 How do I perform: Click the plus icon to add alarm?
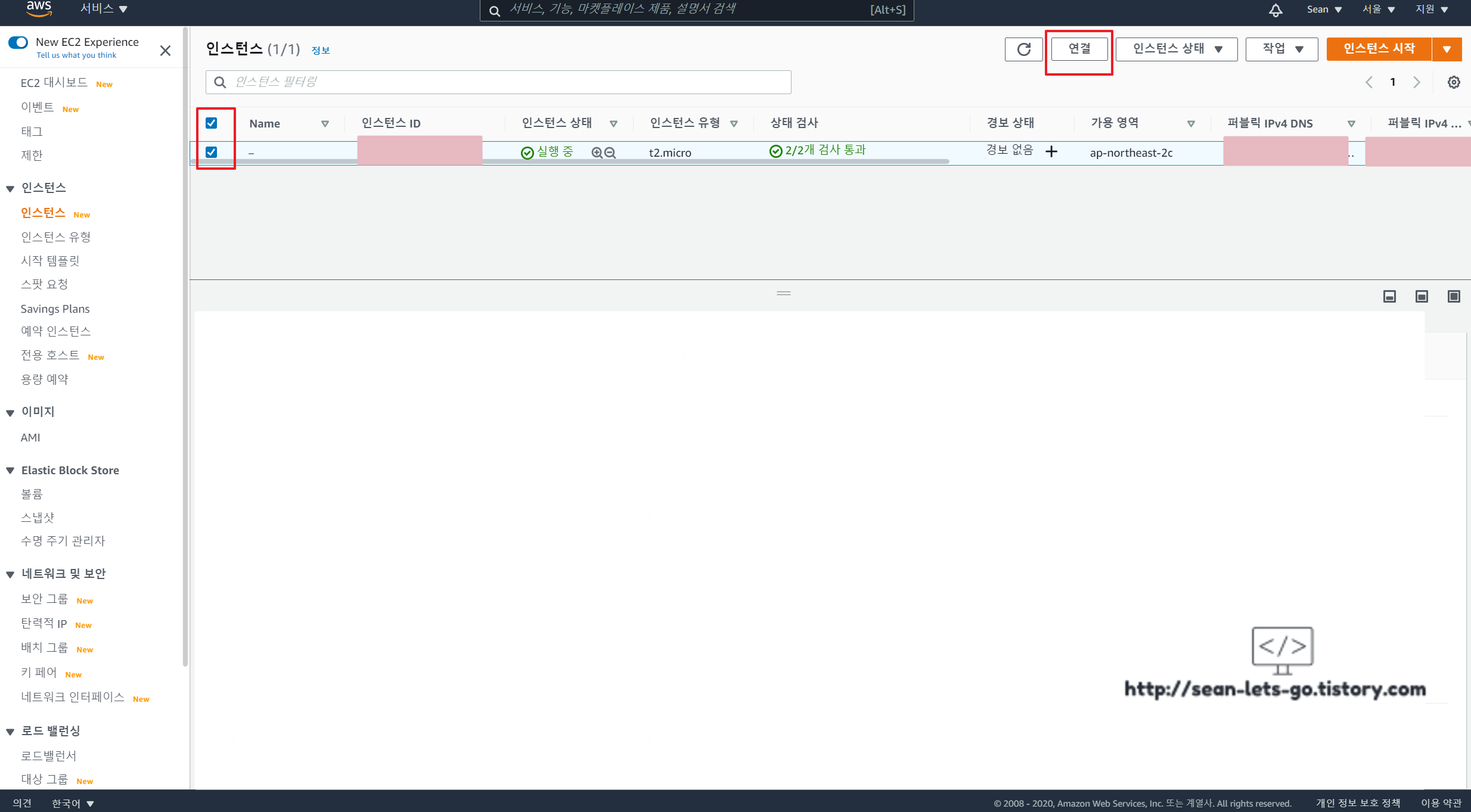pyautogui.click(x=1051, y=151)
